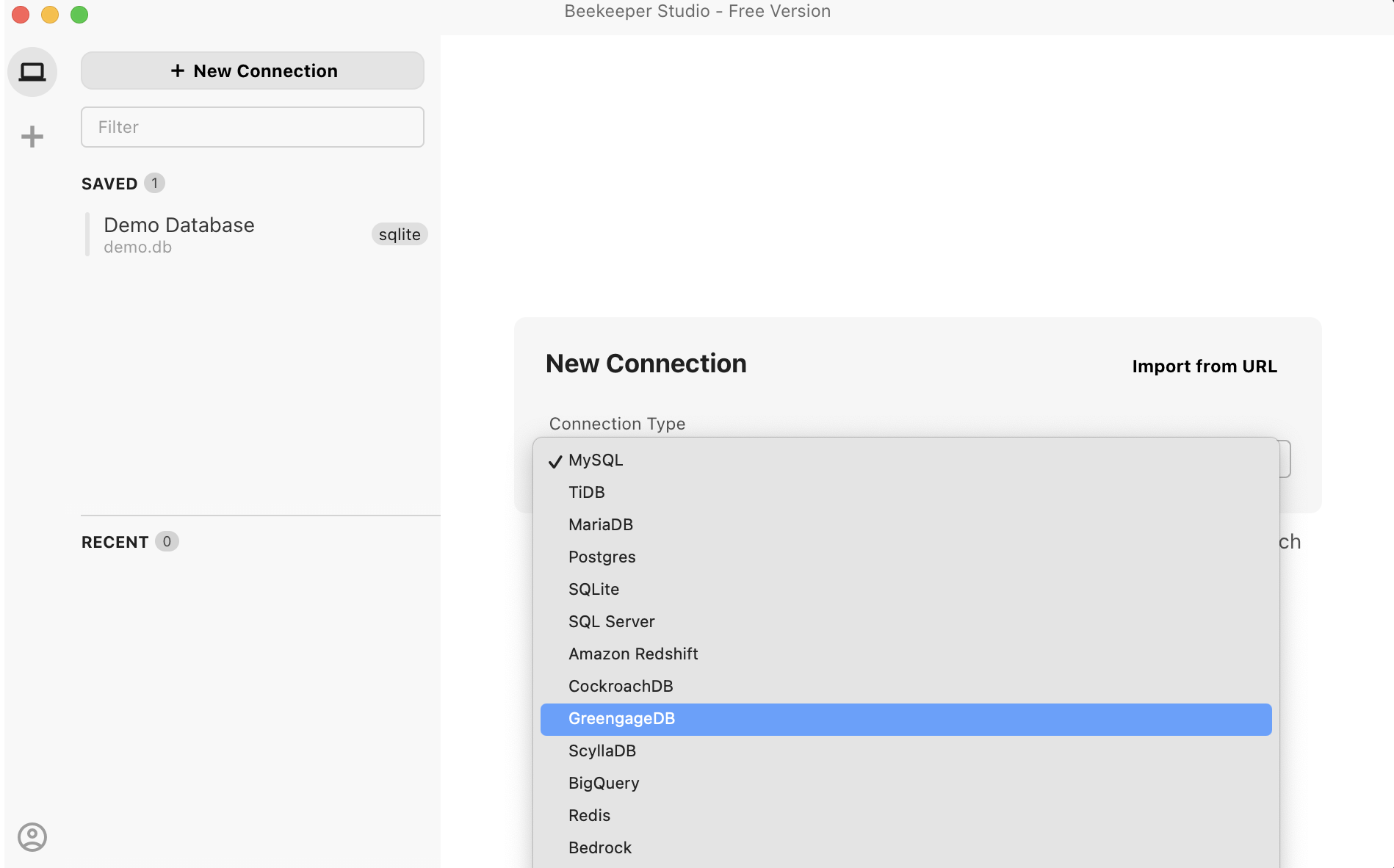Image resolution: width=1394 pixels, height=868 pixels.
Task: Choose MariaDB connection type
Action: (906, 524)
